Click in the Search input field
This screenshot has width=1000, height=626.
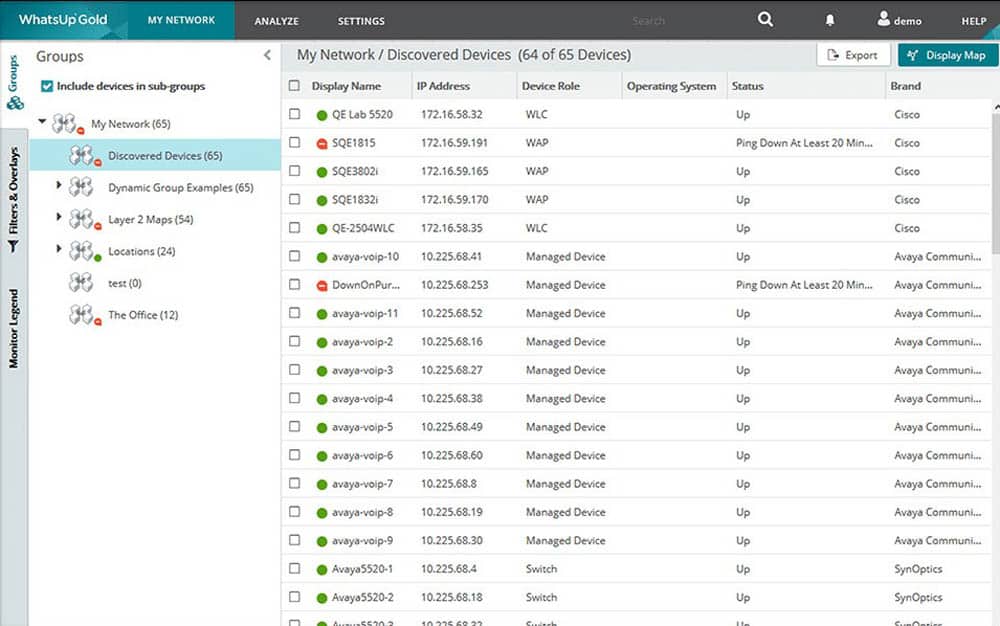click(649, 21)
